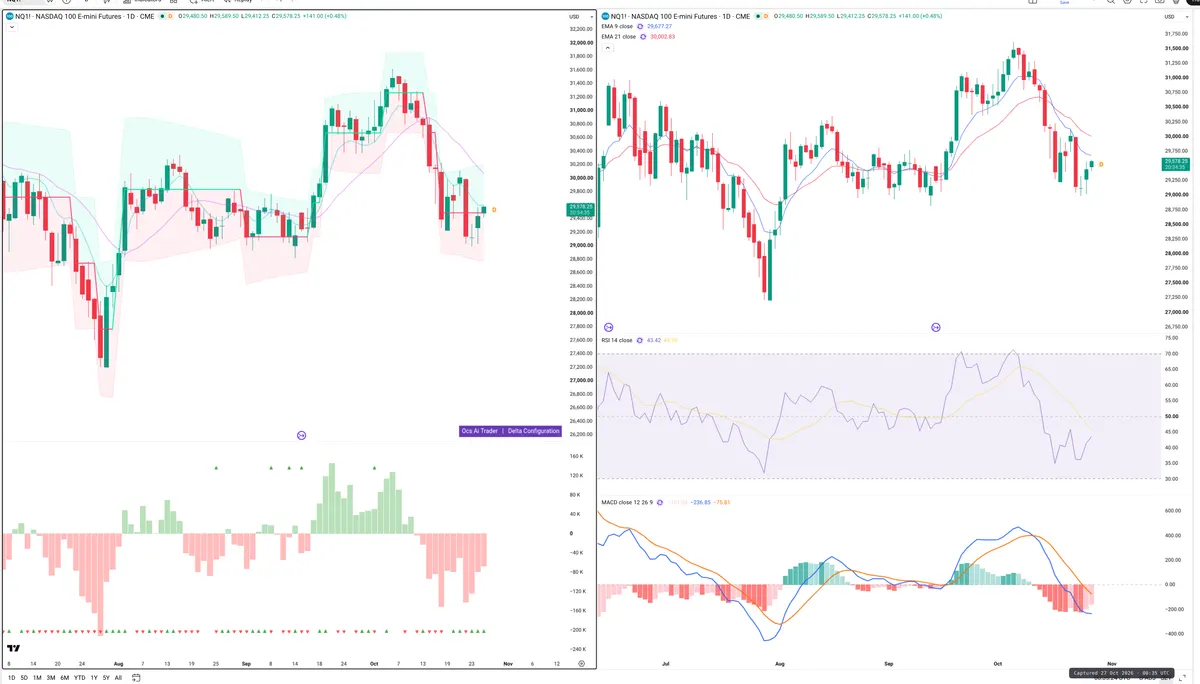Set the range to 1M on left chart
This screenshot has height=684, width=1200.
(x=37, y=678)
